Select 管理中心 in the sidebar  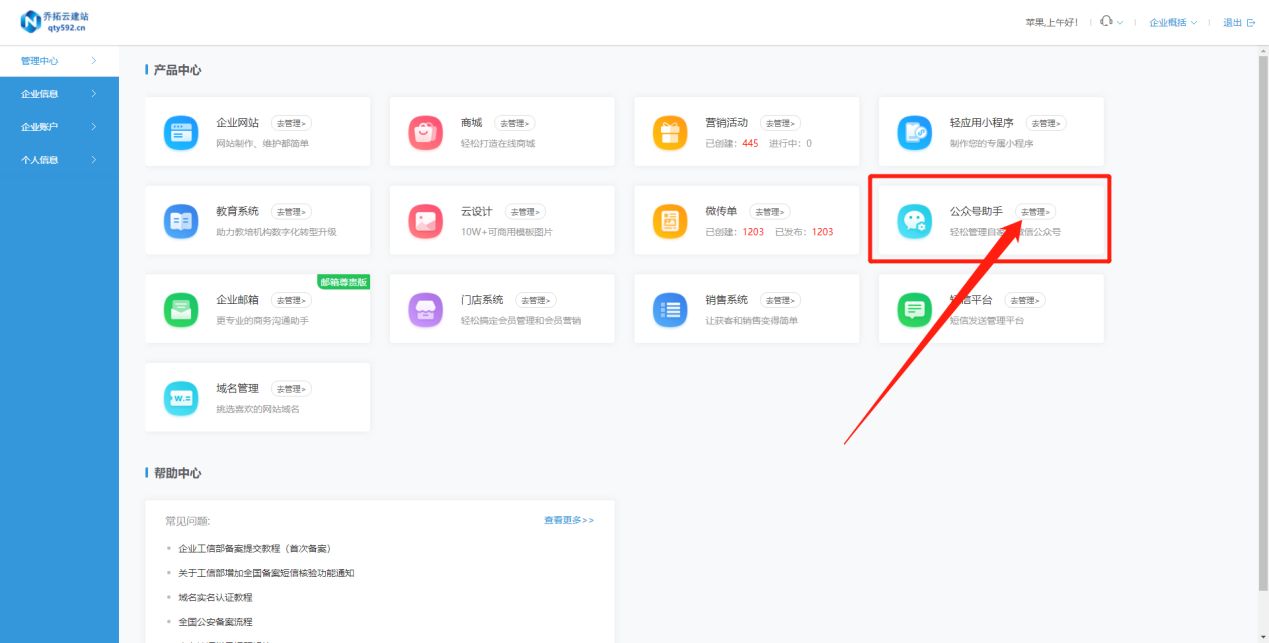(40, 60)
